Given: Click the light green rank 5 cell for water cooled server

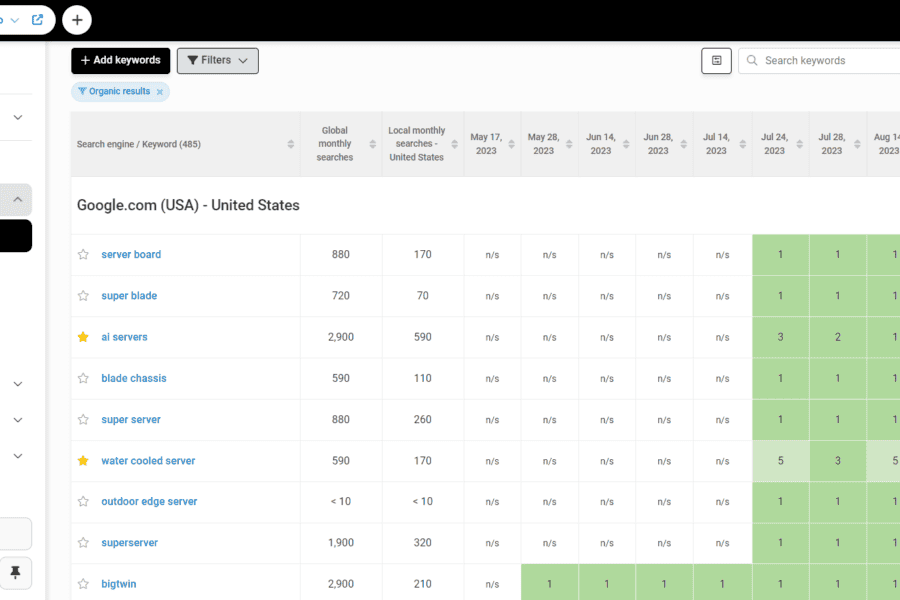Looking at the screenshot, I should click(x=780, y=461).
